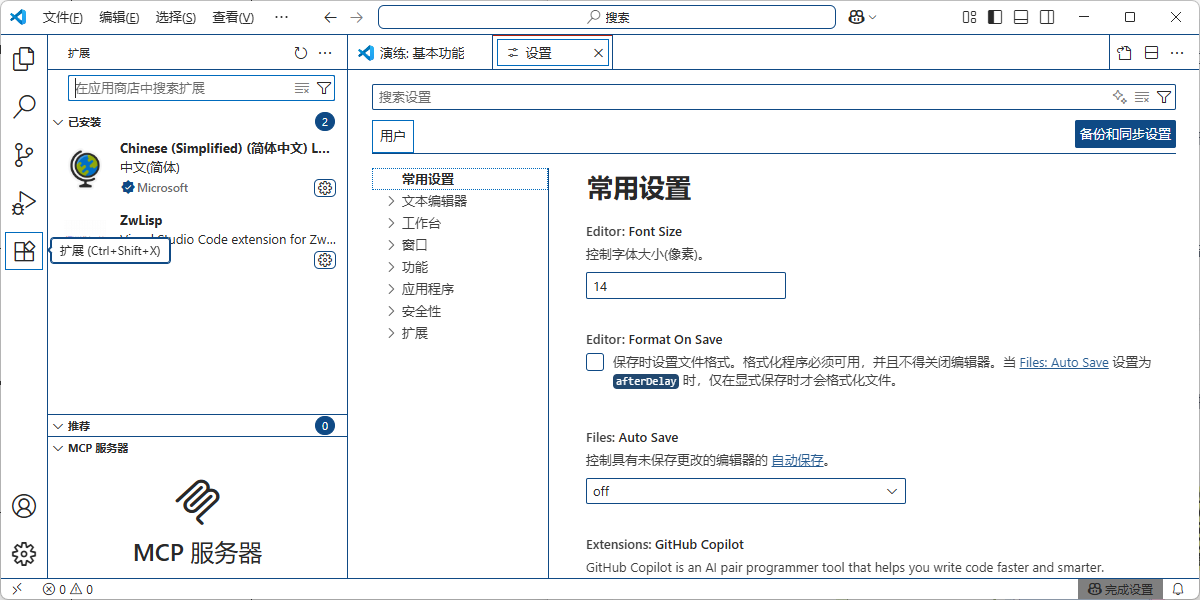Screen dimensions: 1200x600
Task: Click the title bar command search box
Action: [607, 17]
